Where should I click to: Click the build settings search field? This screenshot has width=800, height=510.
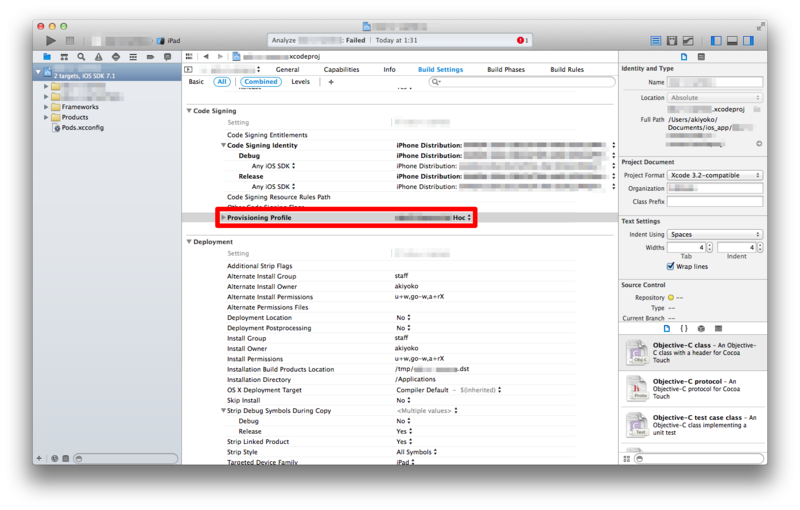[522, 82]
